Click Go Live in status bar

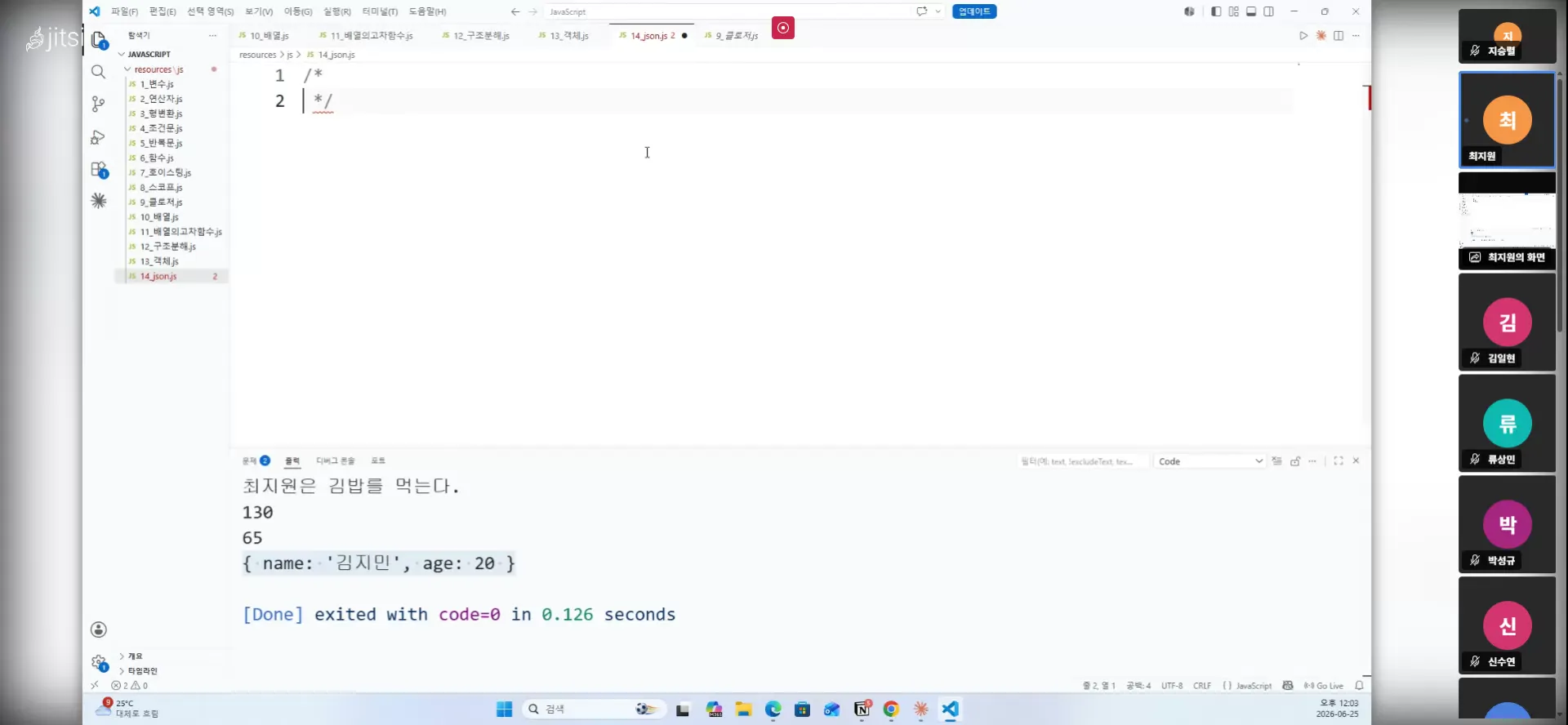tap(1323, 686)
